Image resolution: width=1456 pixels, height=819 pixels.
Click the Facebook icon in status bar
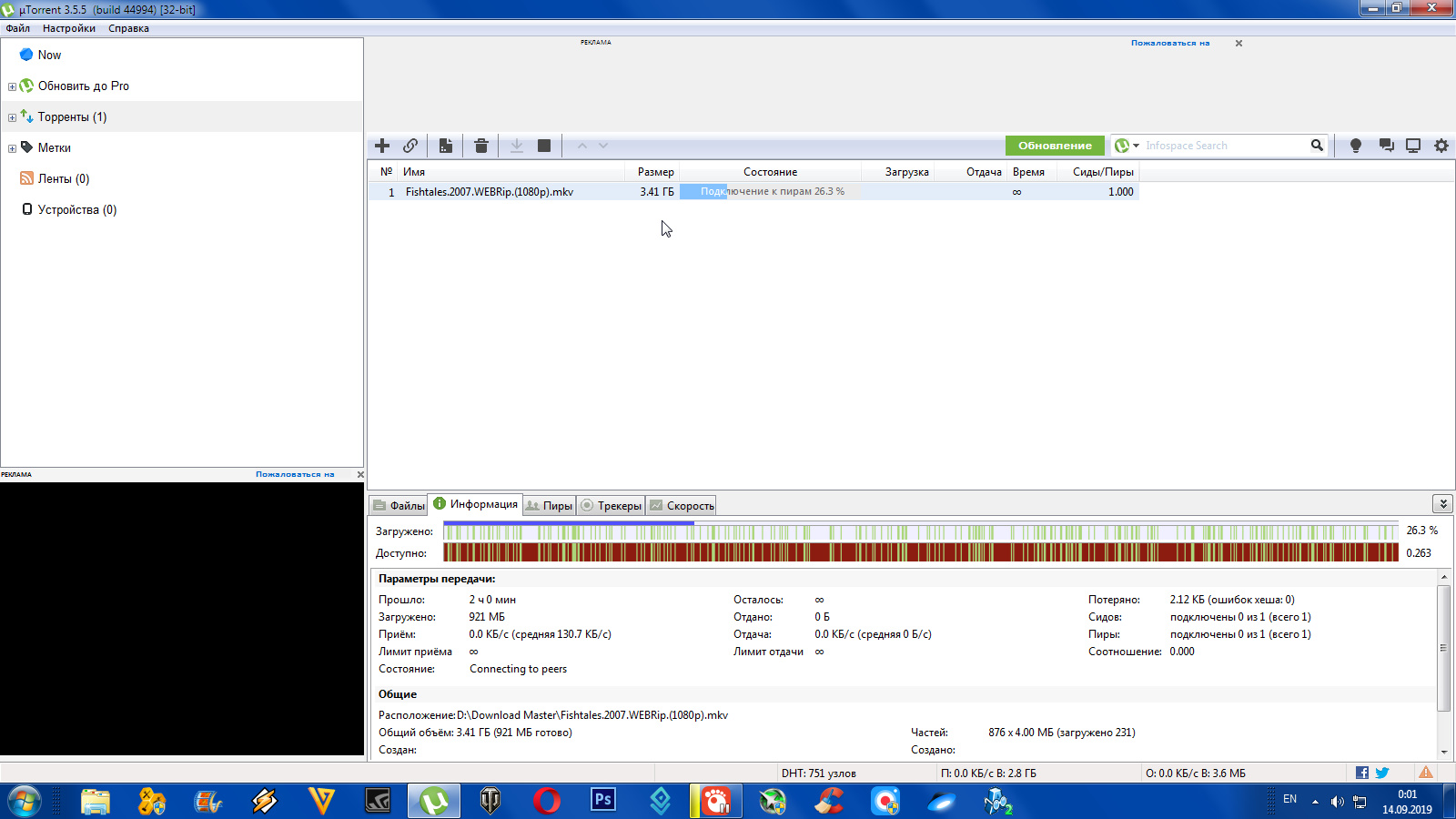click(x=1362, y=773)
